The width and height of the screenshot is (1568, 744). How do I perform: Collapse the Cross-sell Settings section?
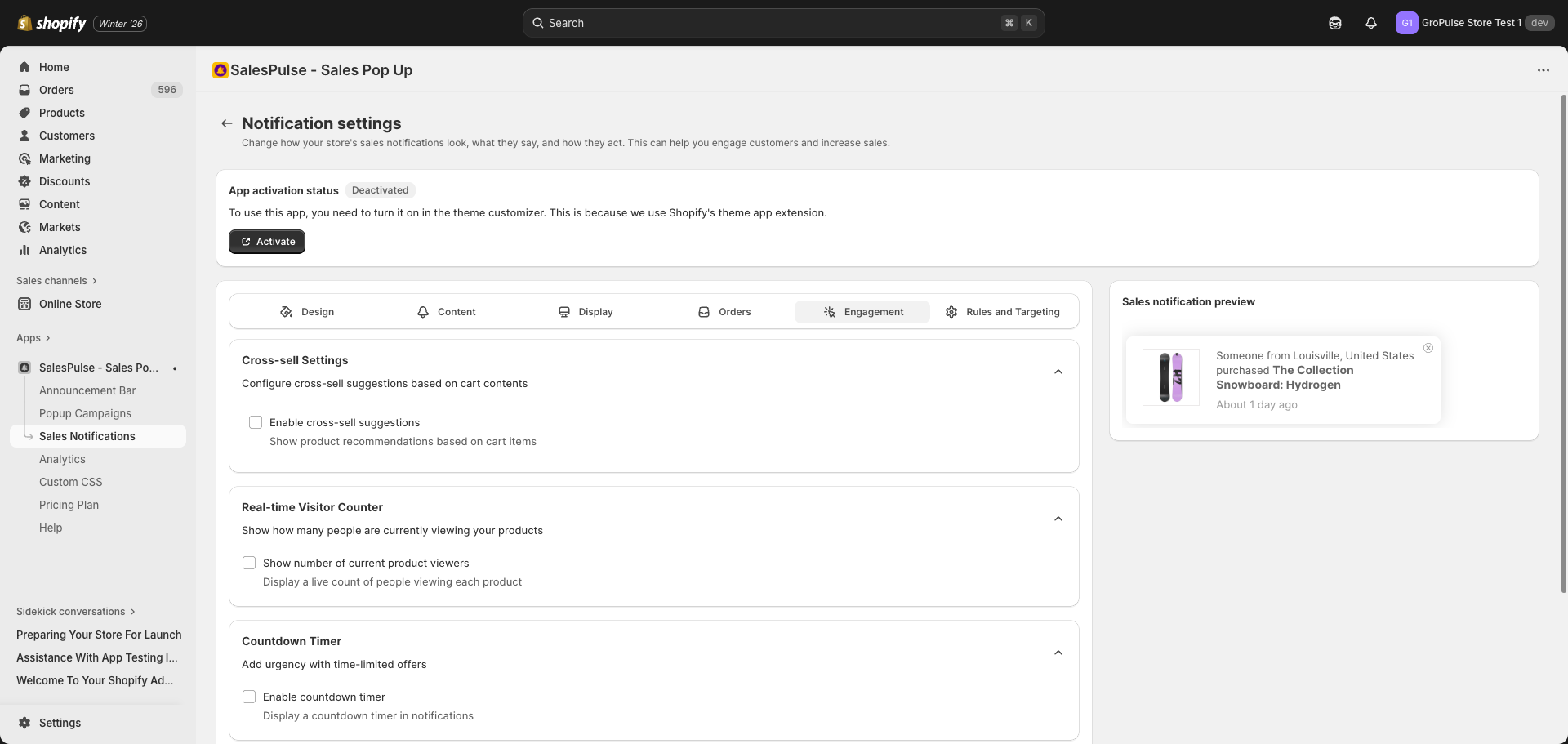coord(1058,372)
